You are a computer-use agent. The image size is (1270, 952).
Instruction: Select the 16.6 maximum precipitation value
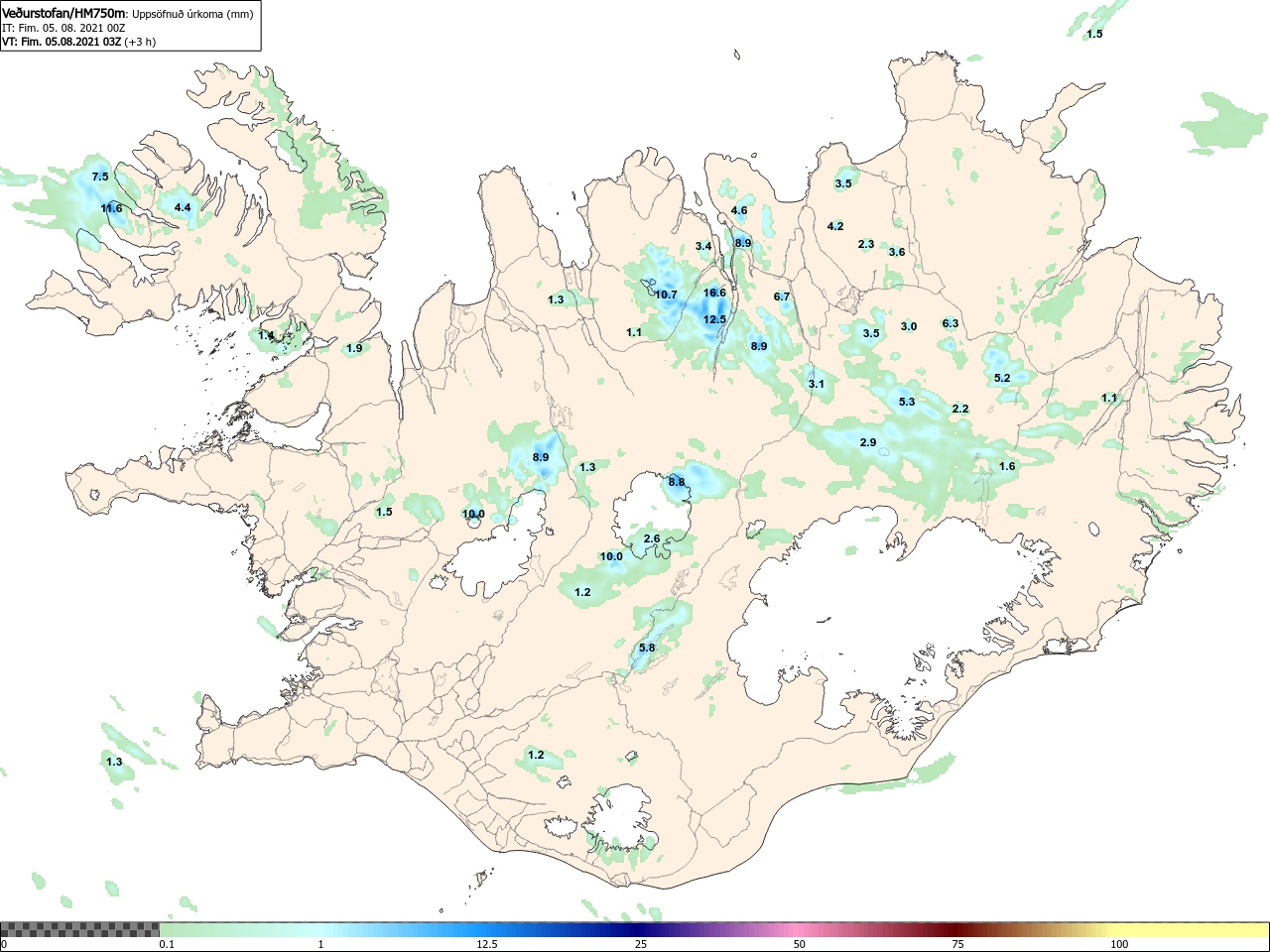coord(714,293)
